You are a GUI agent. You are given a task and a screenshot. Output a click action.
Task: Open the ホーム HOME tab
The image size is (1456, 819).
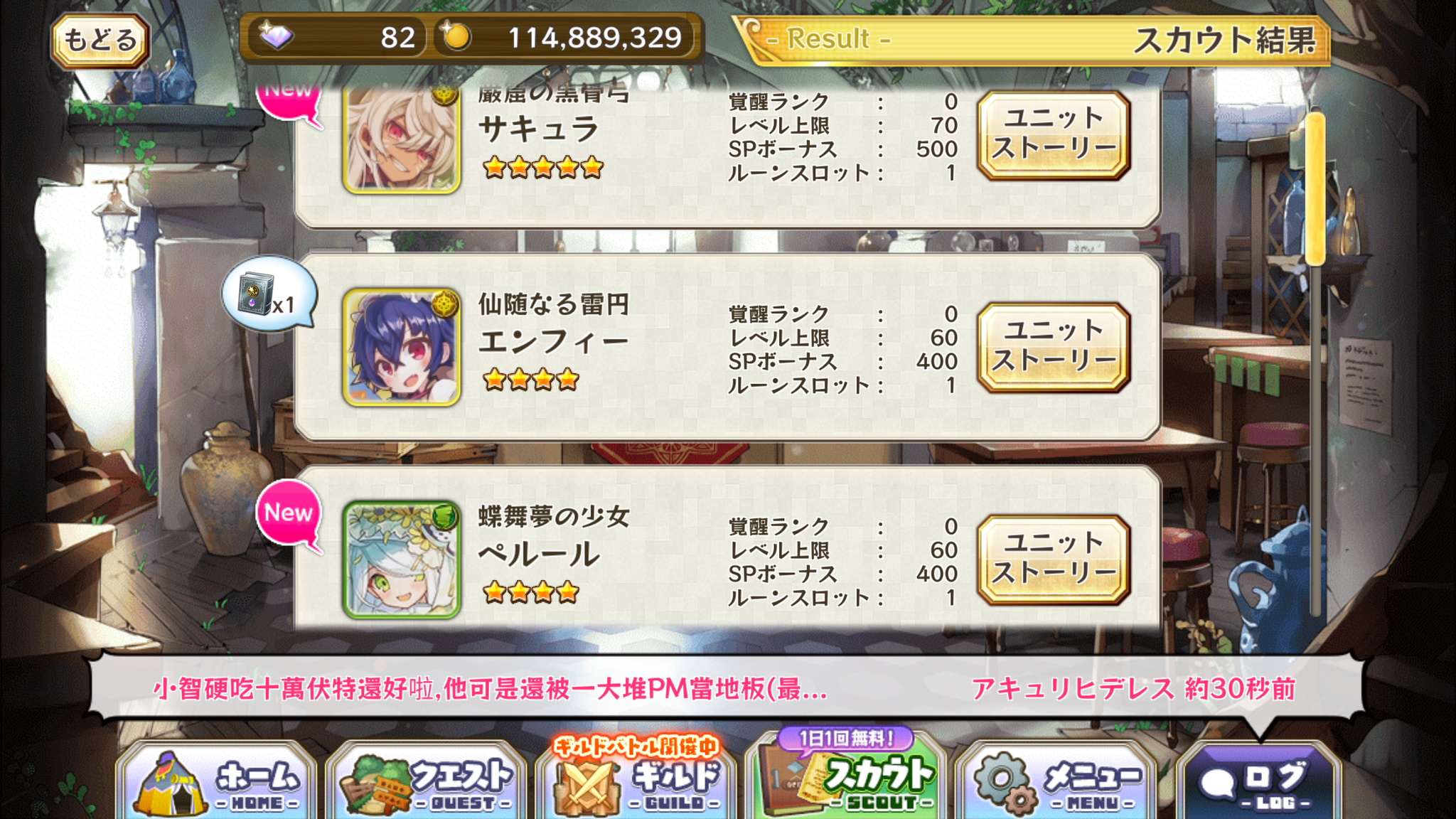coord(217,781)
